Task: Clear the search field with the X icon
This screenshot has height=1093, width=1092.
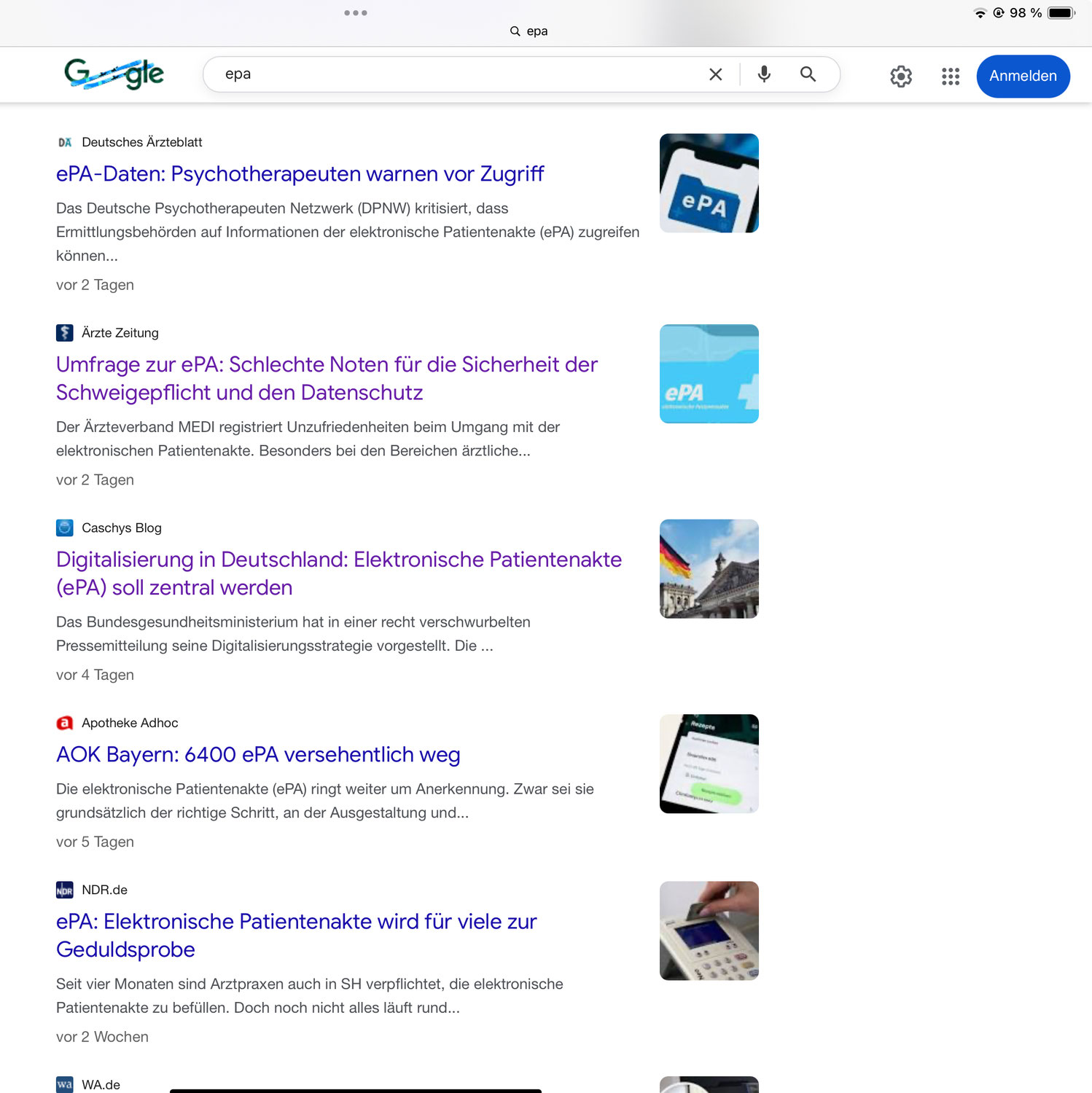Action: (716, 74)
